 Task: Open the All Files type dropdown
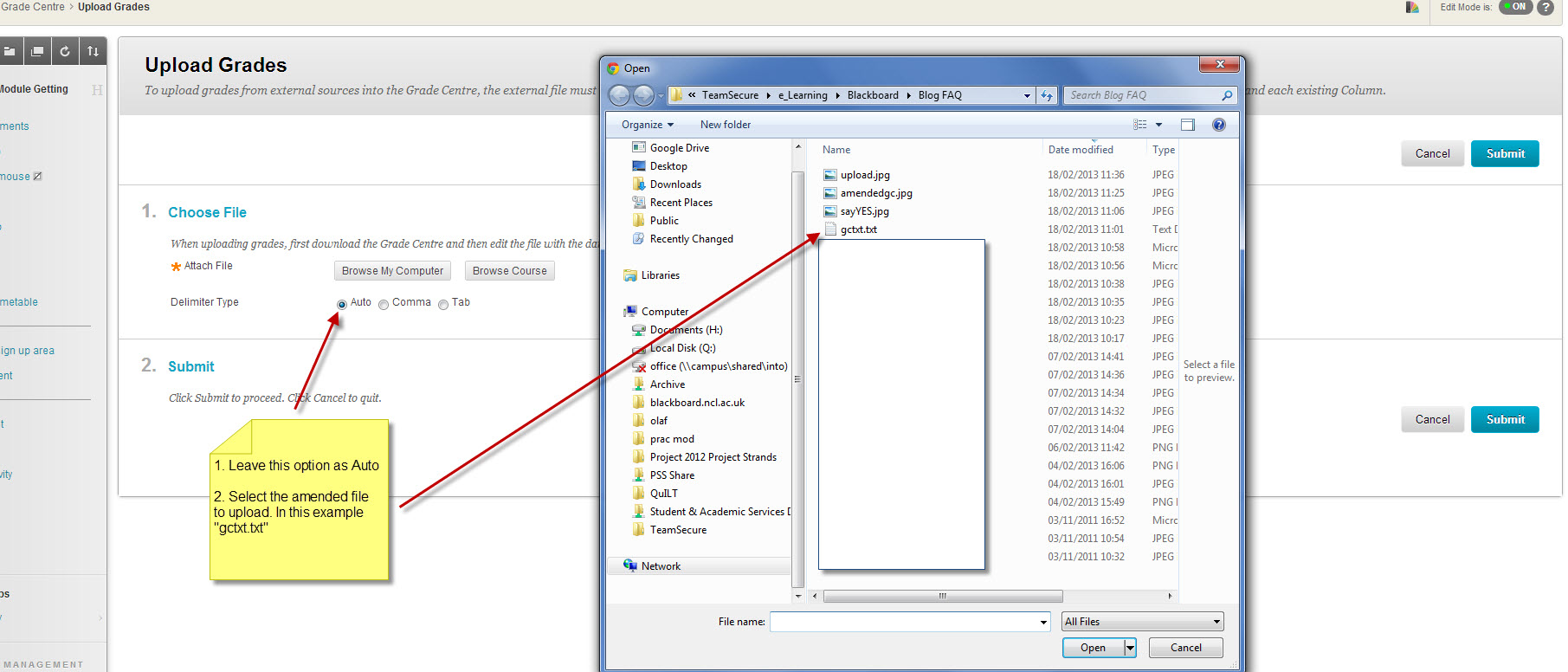click(x=1142, y=622)
